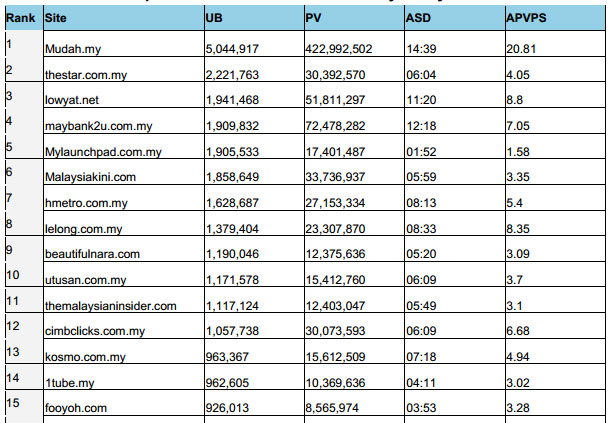Select beautifulnara.com in the list
This screenshot has height=423, width=614.
(92, 255)
